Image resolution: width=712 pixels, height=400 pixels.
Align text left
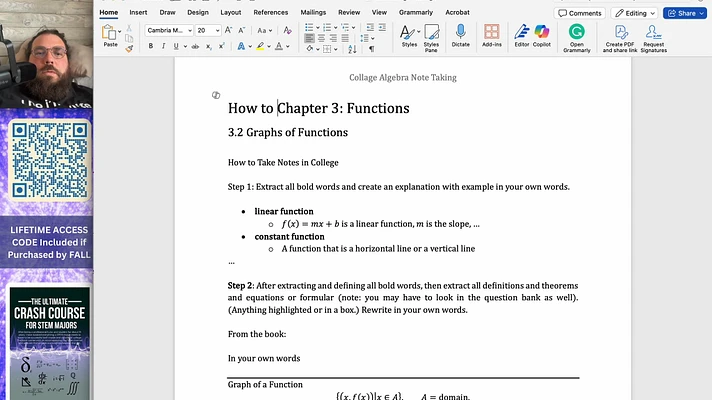pos(309,38)
